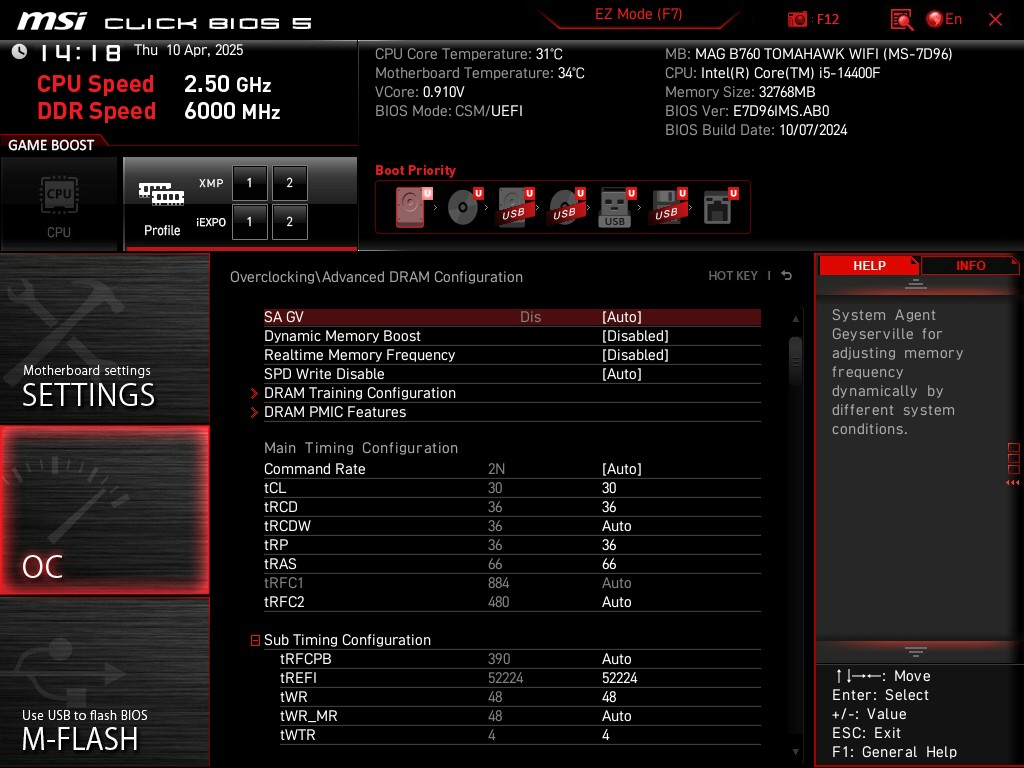Click the clock icon beside the time
1024x768 pixels.
[19, 51]
